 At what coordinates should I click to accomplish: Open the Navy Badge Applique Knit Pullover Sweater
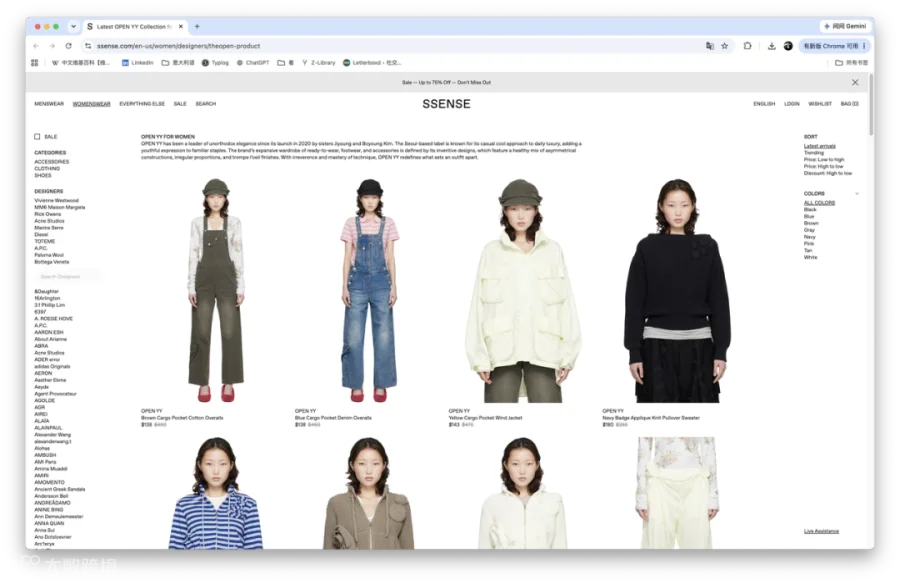point(651,418)
